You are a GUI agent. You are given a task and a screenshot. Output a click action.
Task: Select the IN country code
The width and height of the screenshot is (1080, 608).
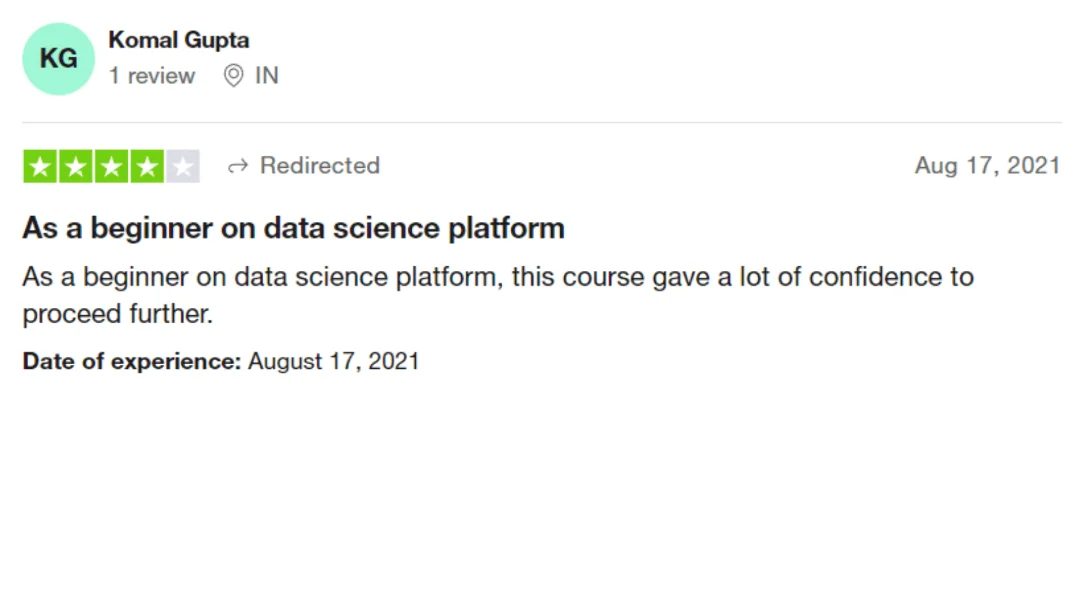click(267, 75)
